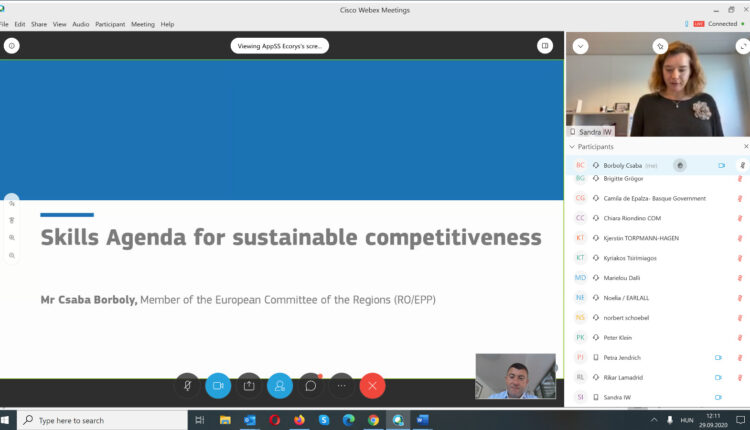750x430 pixels.
Task: Toggle microphone for Borboly Csaba in participant list
Action: (741, 165)
